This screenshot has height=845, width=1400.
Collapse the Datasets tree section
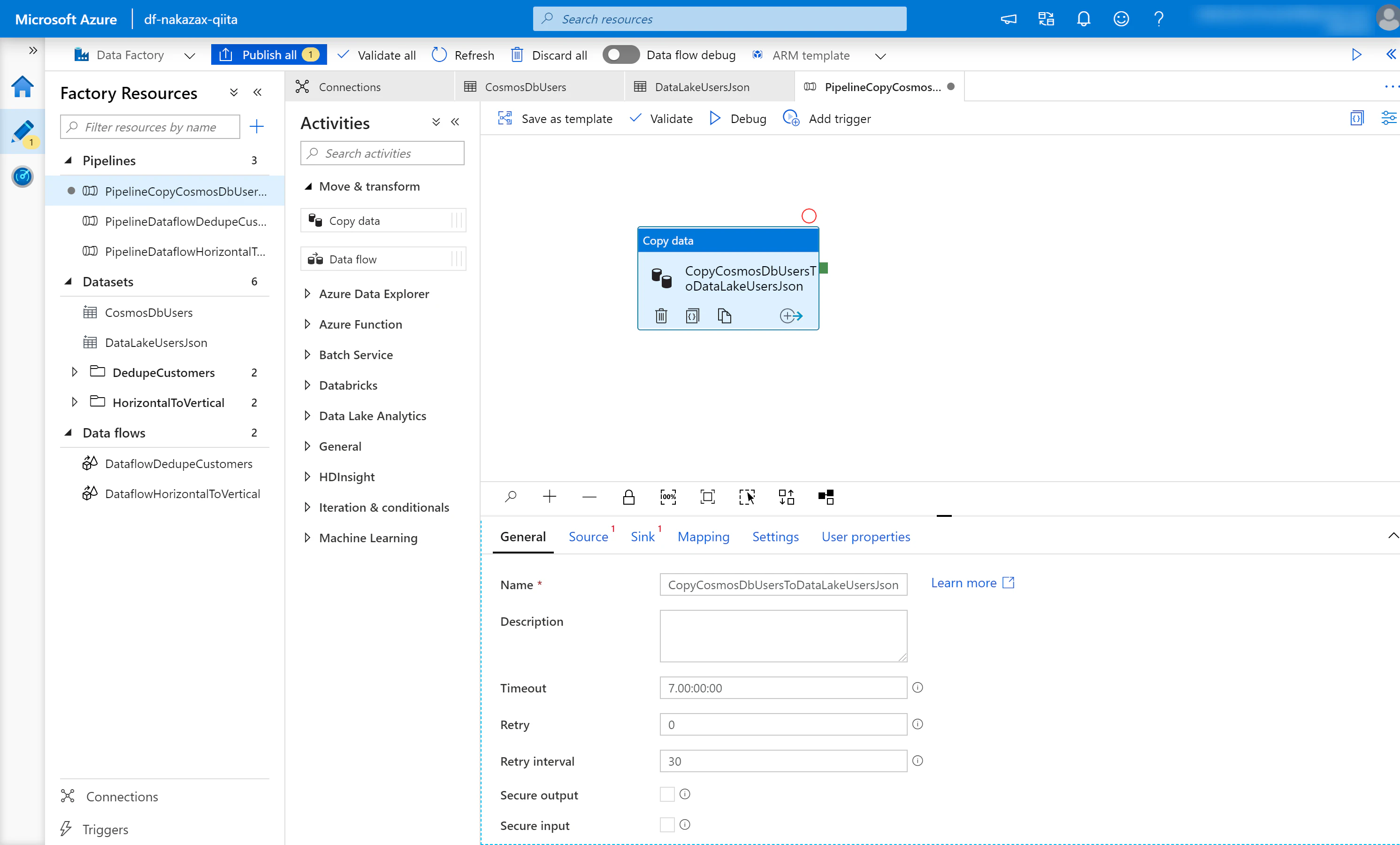[x=69, y=281]
